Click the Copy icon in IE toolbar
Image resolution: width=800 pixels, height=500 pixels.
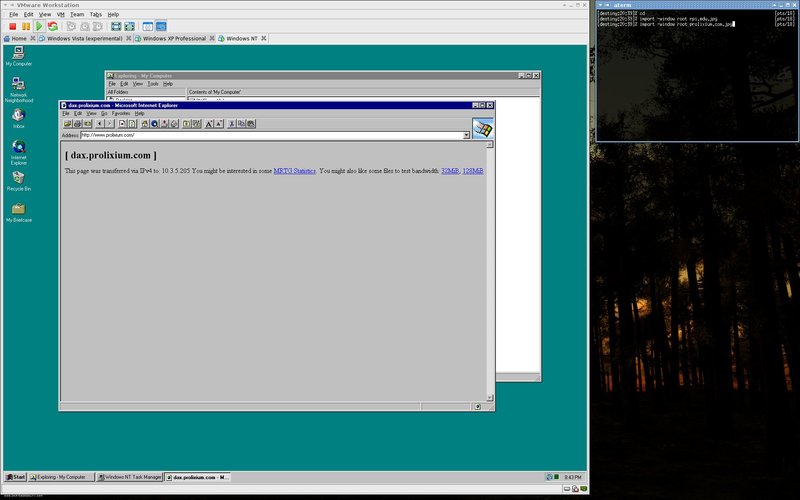241,124
